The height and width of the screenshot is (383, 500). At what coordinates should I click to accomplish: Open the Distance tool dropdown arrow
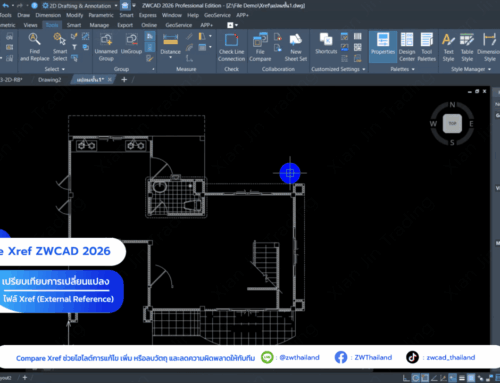(170, 58)
